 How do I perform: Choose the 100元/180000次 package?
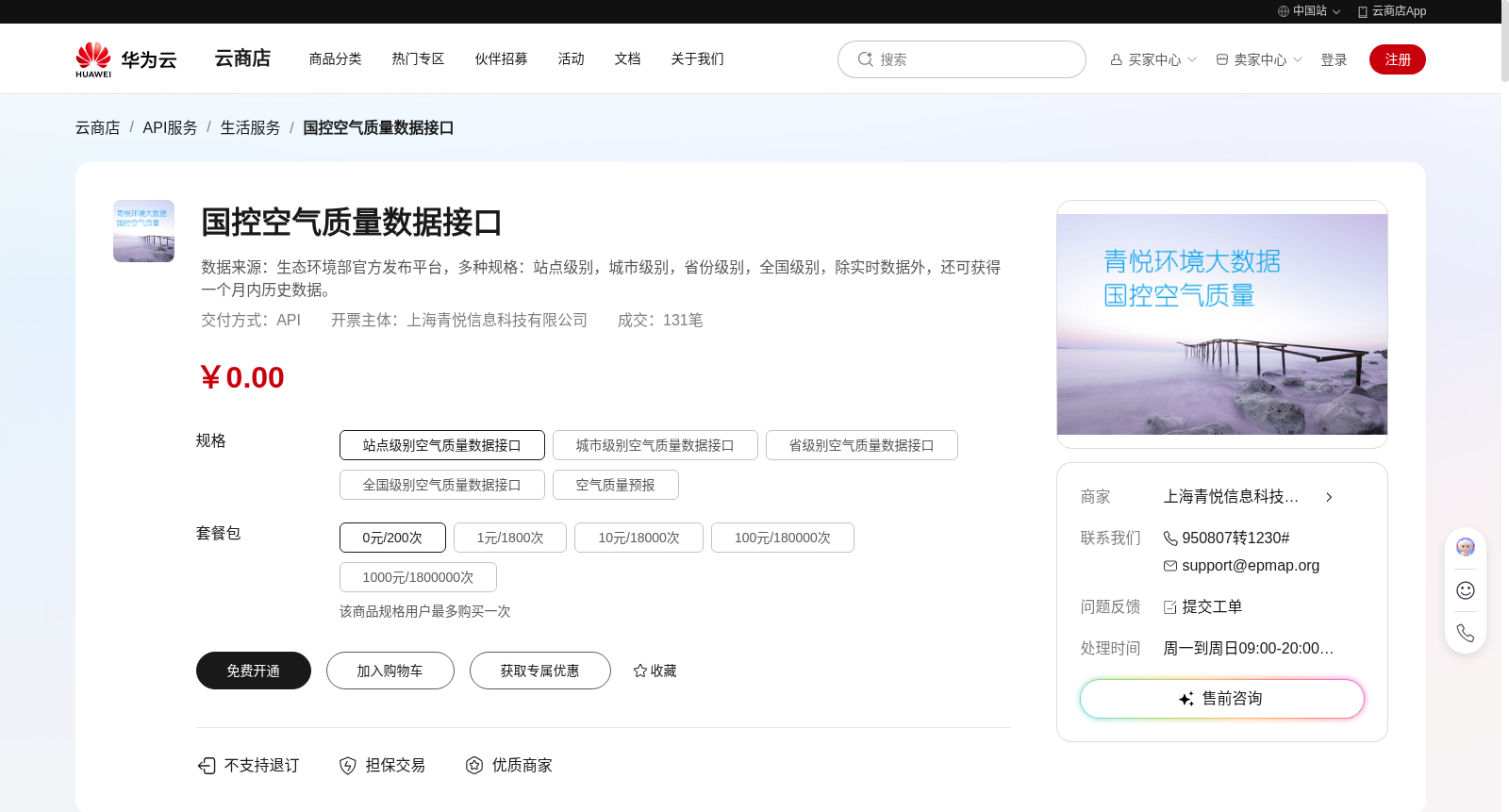coord(783,538)
